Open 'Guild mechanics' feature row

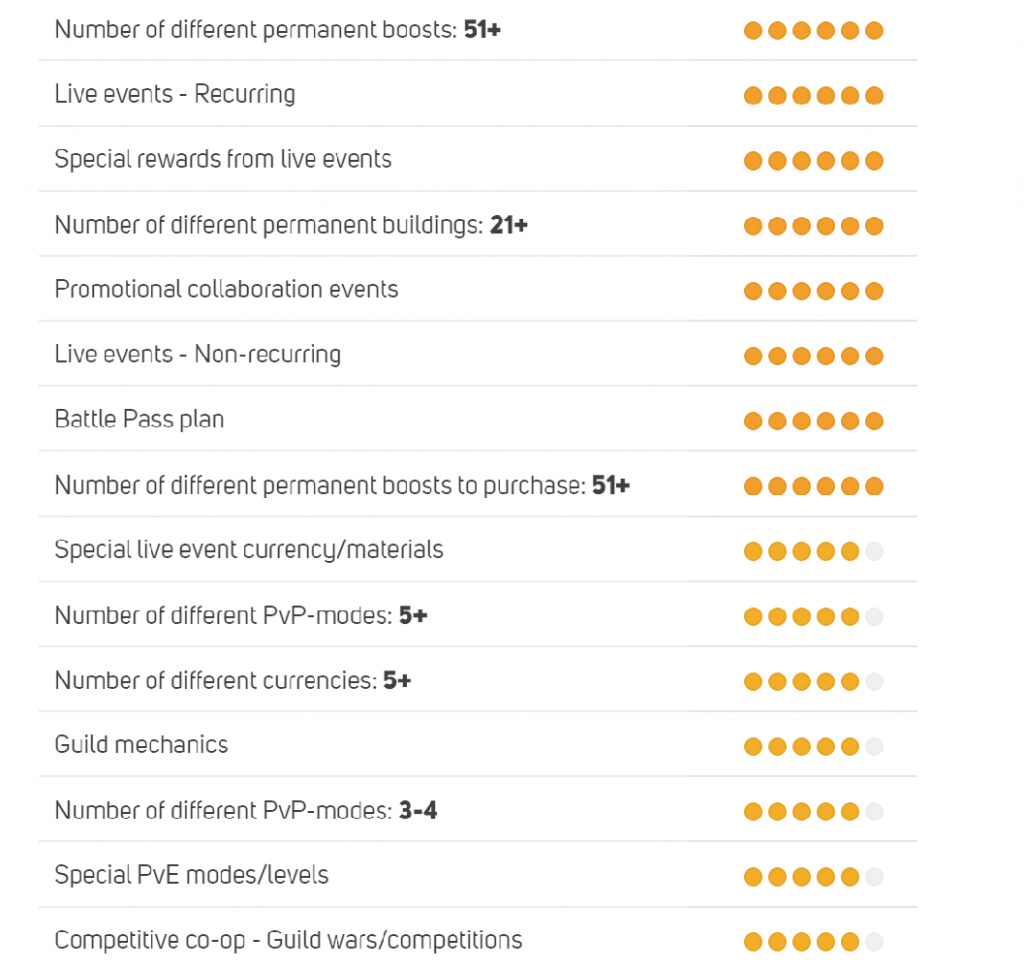[x=141, y=745]
